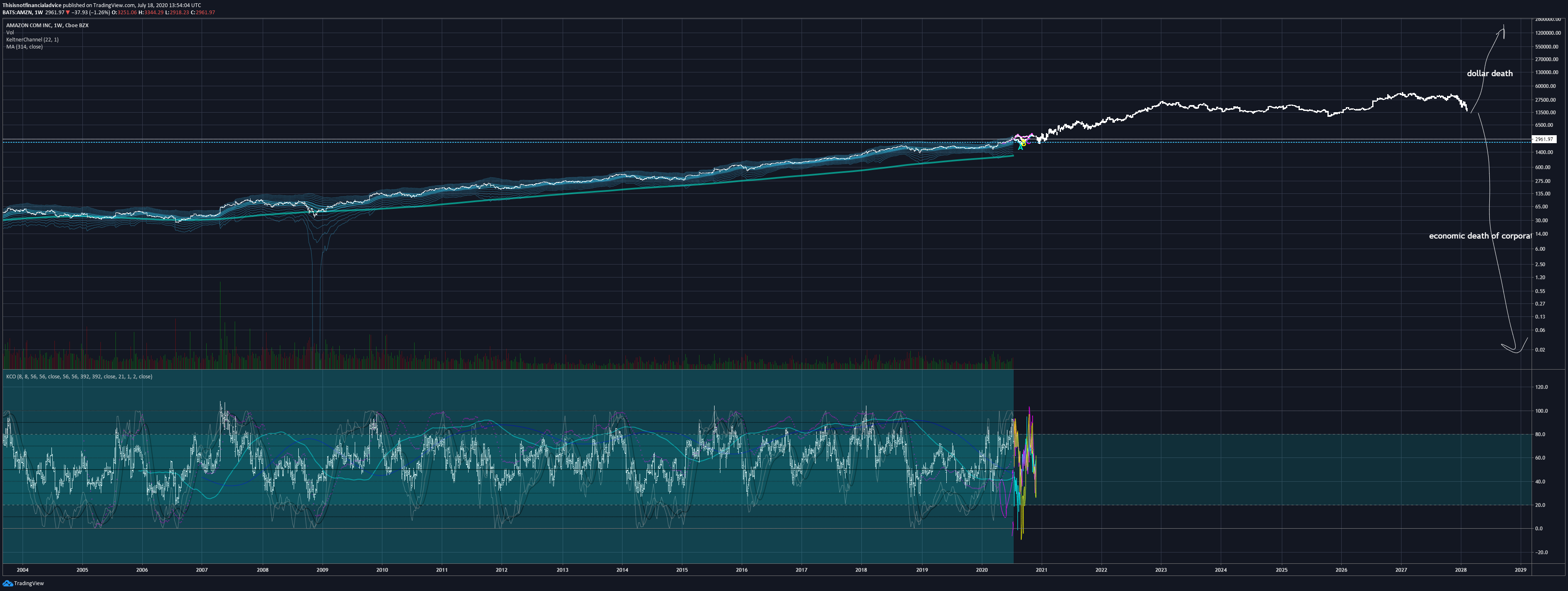Click the 2015 label on time axis
This screenshot has height=591, width=1568.
pyautogui.click(x=681, y=570)
